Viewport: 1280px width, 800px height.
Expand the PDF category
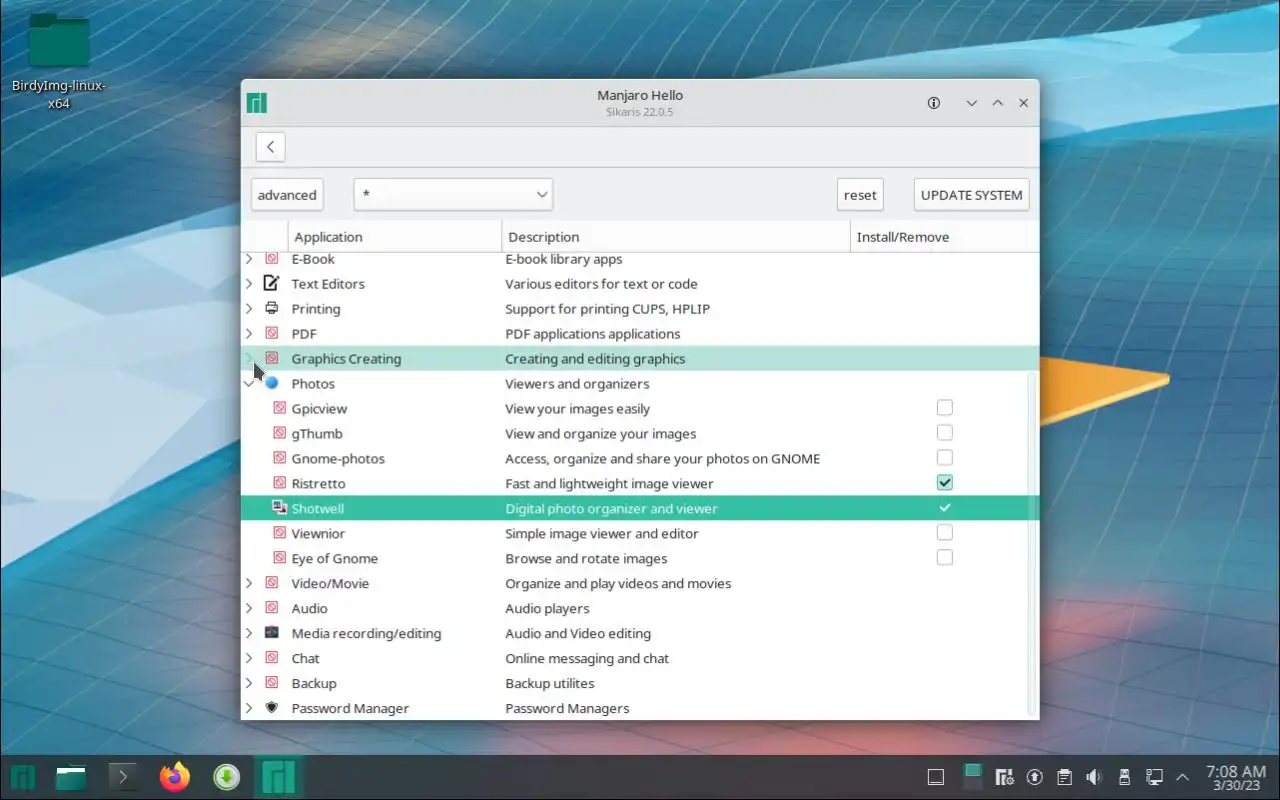249,333
